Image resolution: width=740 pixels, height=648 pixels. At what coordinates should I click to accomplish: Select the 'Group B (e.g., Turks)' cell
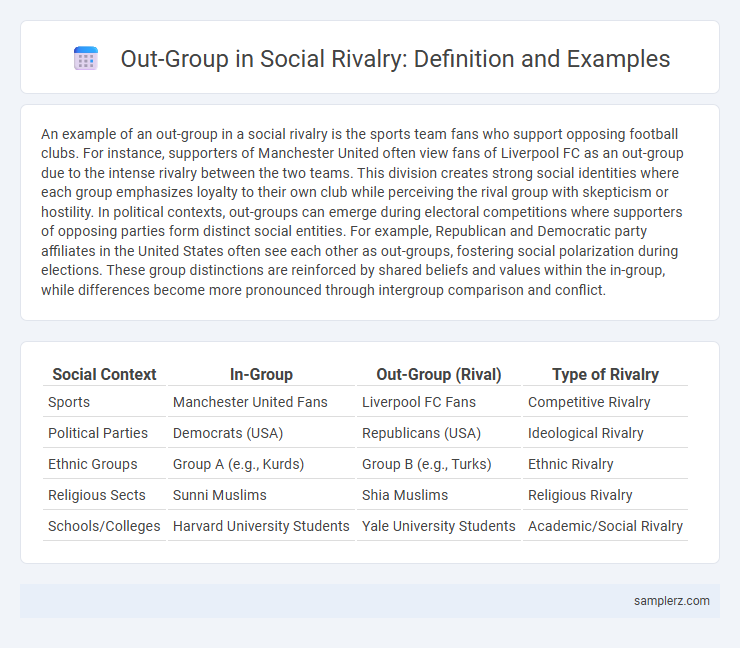[x=438, y=464]
